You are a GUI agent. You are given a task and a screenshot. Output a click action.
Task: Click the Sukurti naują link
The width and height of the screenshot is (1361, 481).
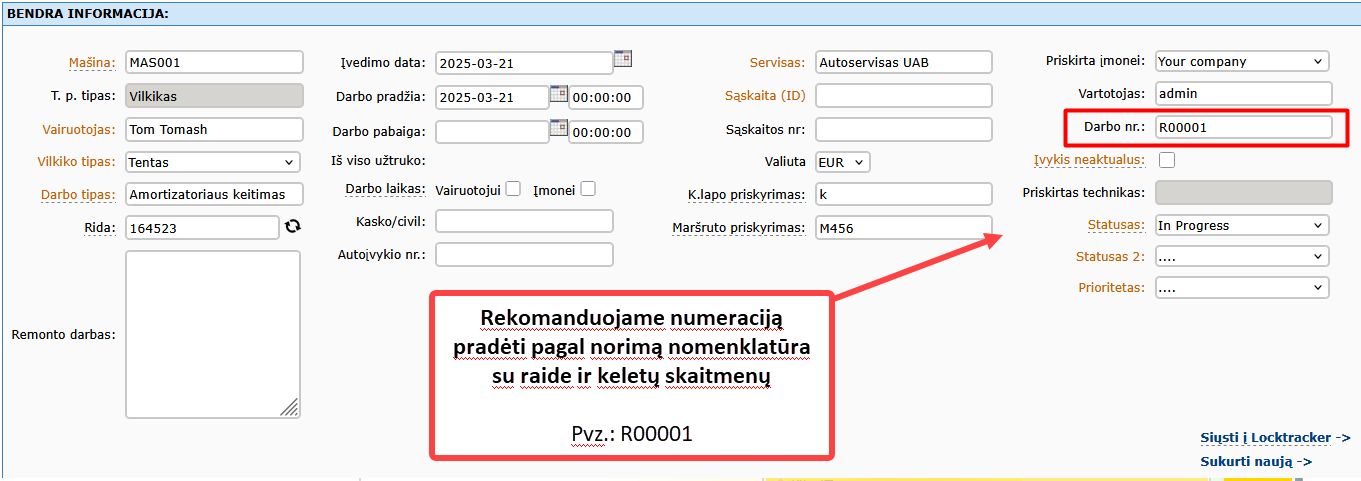click(1256, 462)
